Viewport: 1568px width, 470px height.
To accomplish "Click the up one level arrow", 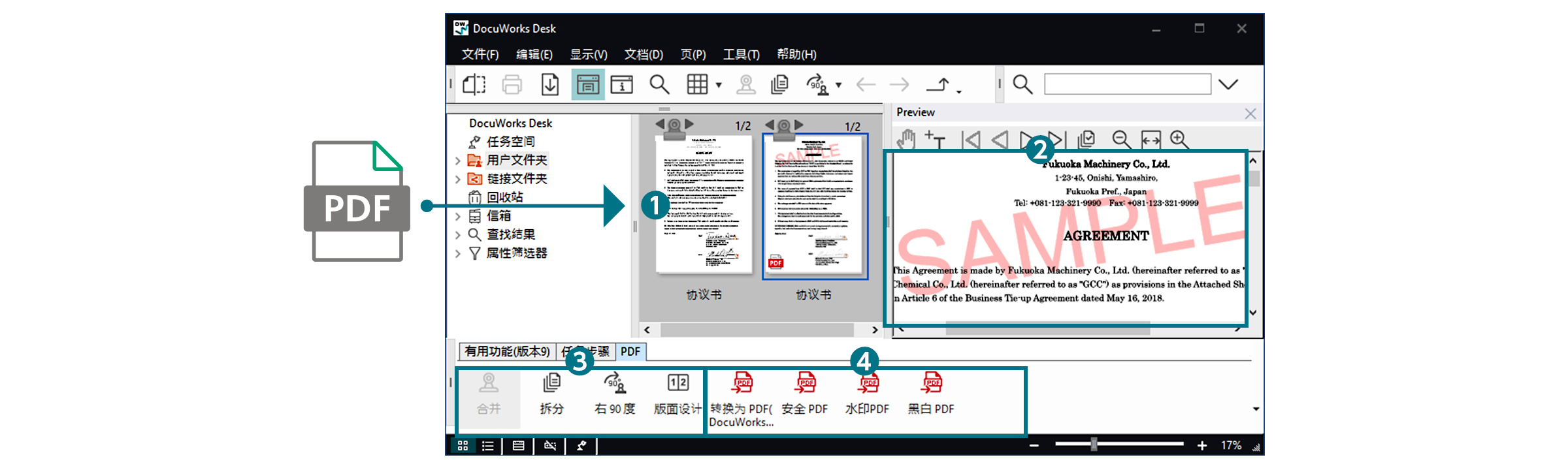I will tap(939, 84).
